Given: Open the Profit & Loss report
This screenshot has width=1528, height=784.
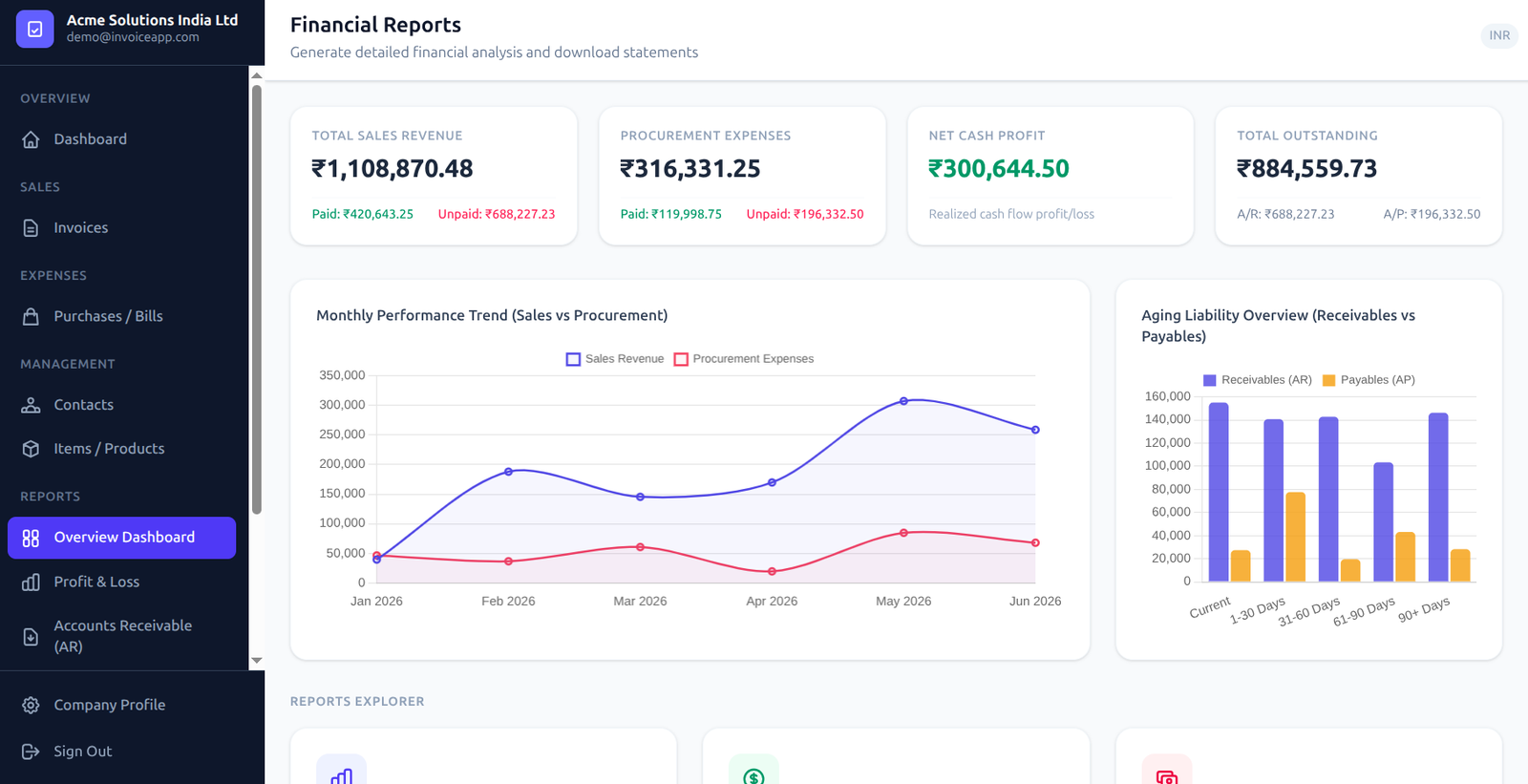Looking at the screenshot, I should click(x=121, y=582).
